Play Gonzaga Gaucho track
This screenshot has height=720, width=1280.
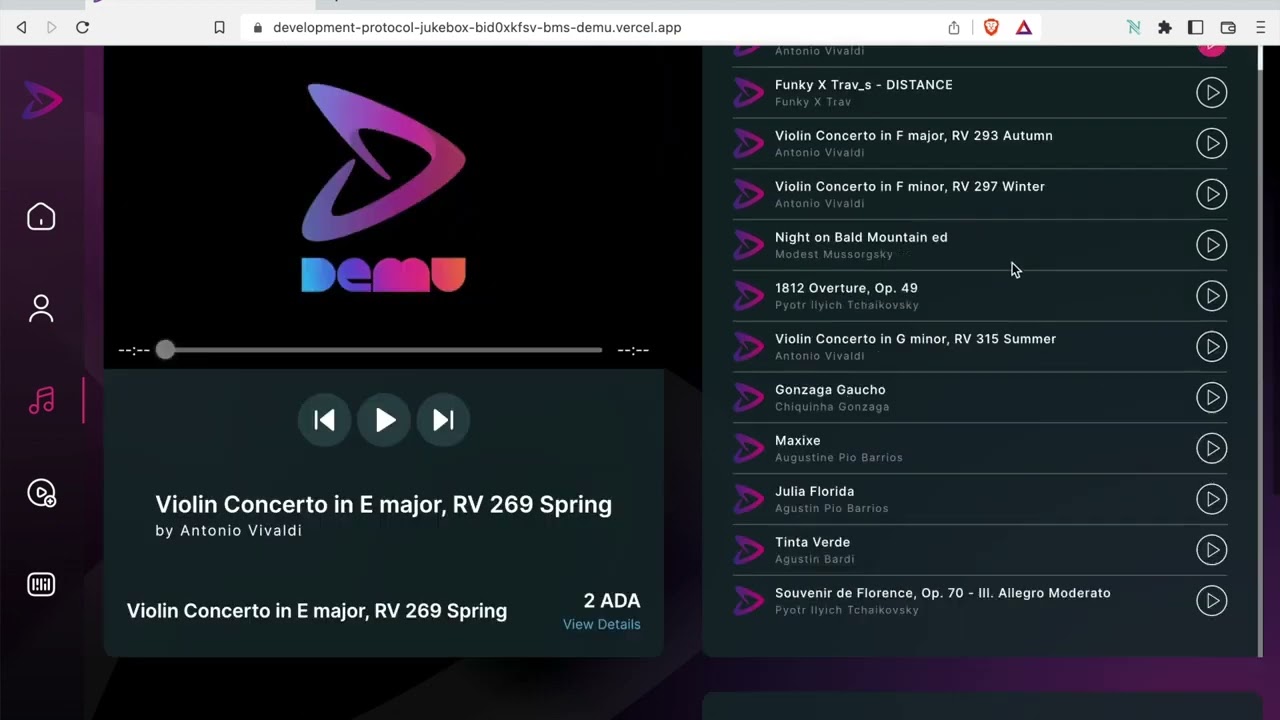(1211, 398)
